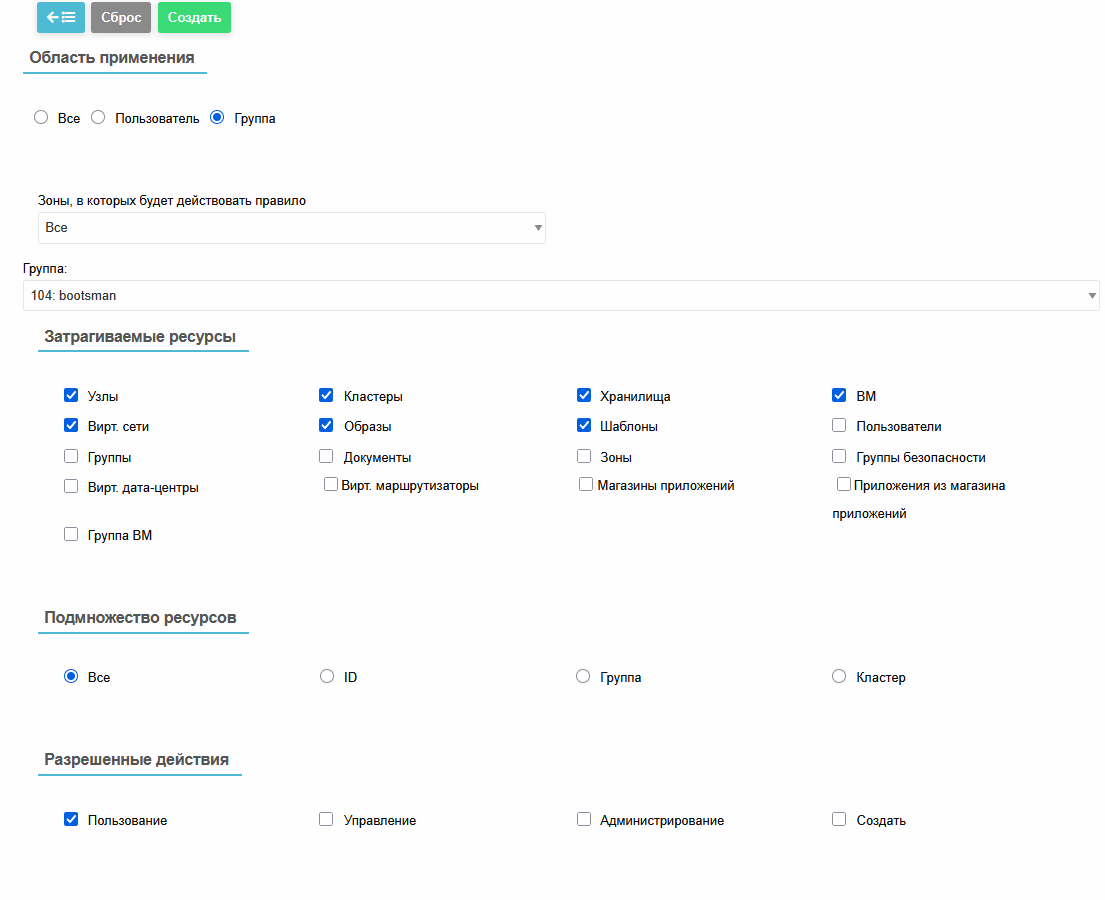
Task: Uncheck the Пользование action checkbox
Action: (x=71, y=819)
